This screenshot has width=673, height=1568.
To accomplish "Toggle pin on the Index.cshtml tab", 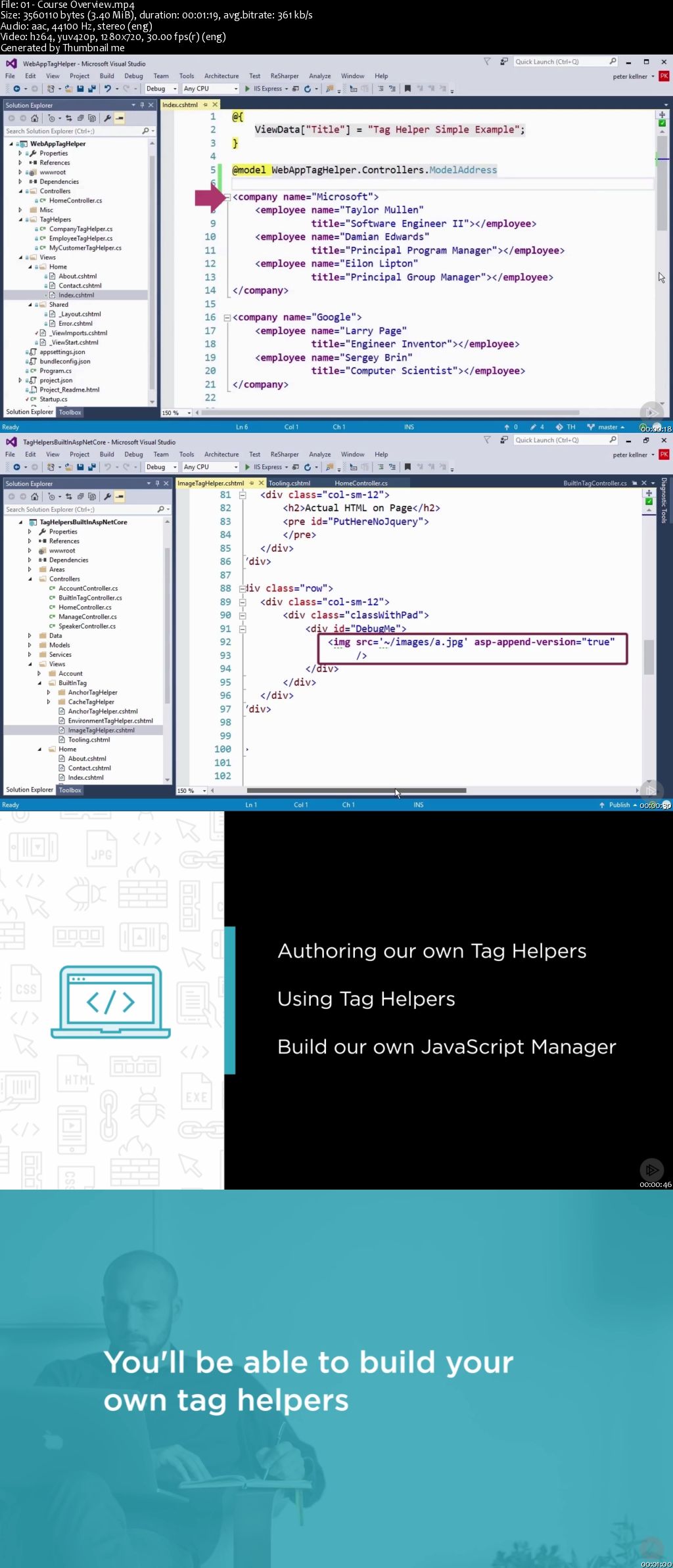I will pos(205,105).
